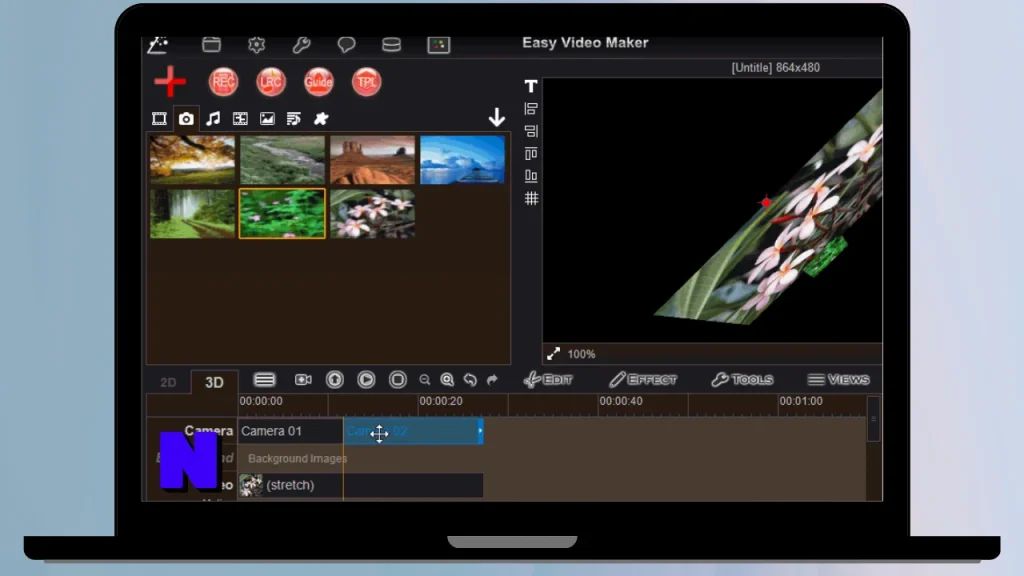Click the fullscreen expand preview icon
The height and width of the screenshot is (576, 1024).
pyautogui.click(x=554, y=354)
